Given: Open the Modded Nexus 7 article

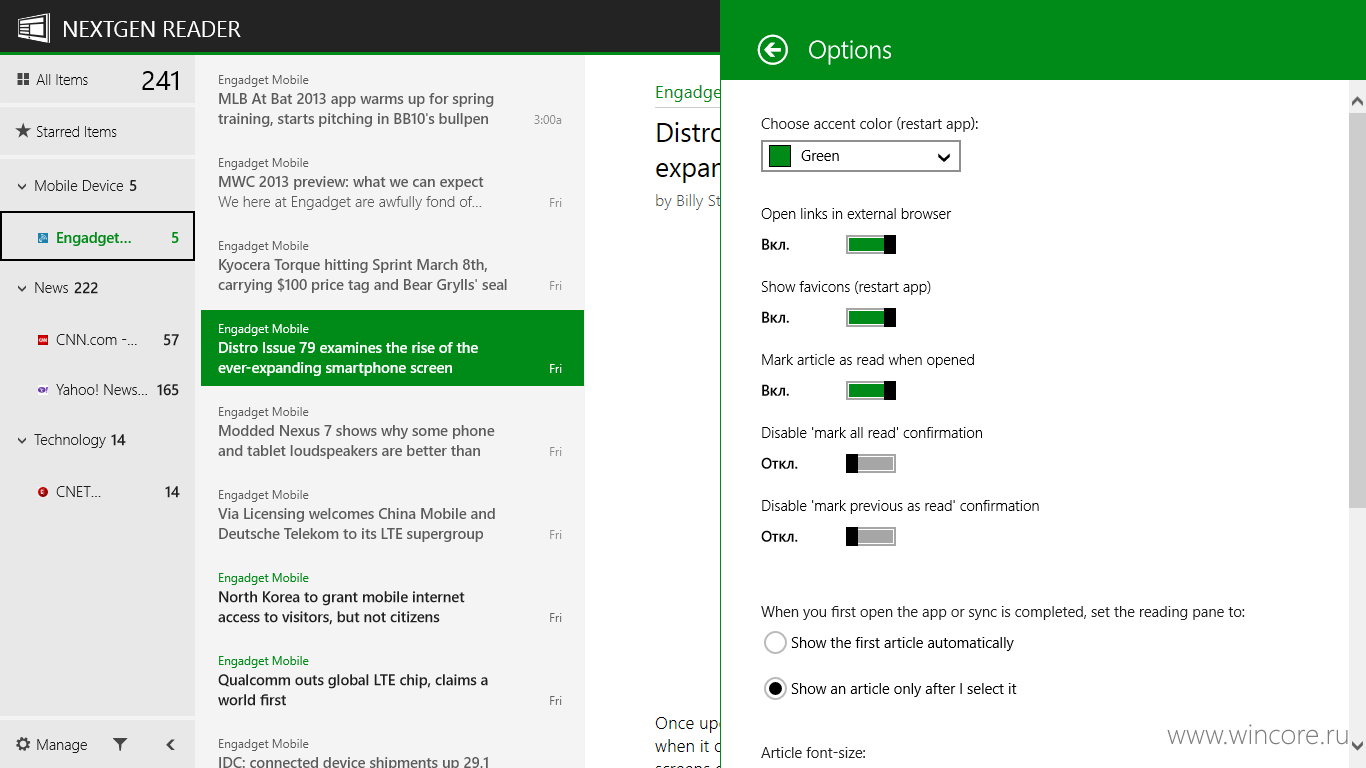Looking at the screenshot, I should coord(392,431).
